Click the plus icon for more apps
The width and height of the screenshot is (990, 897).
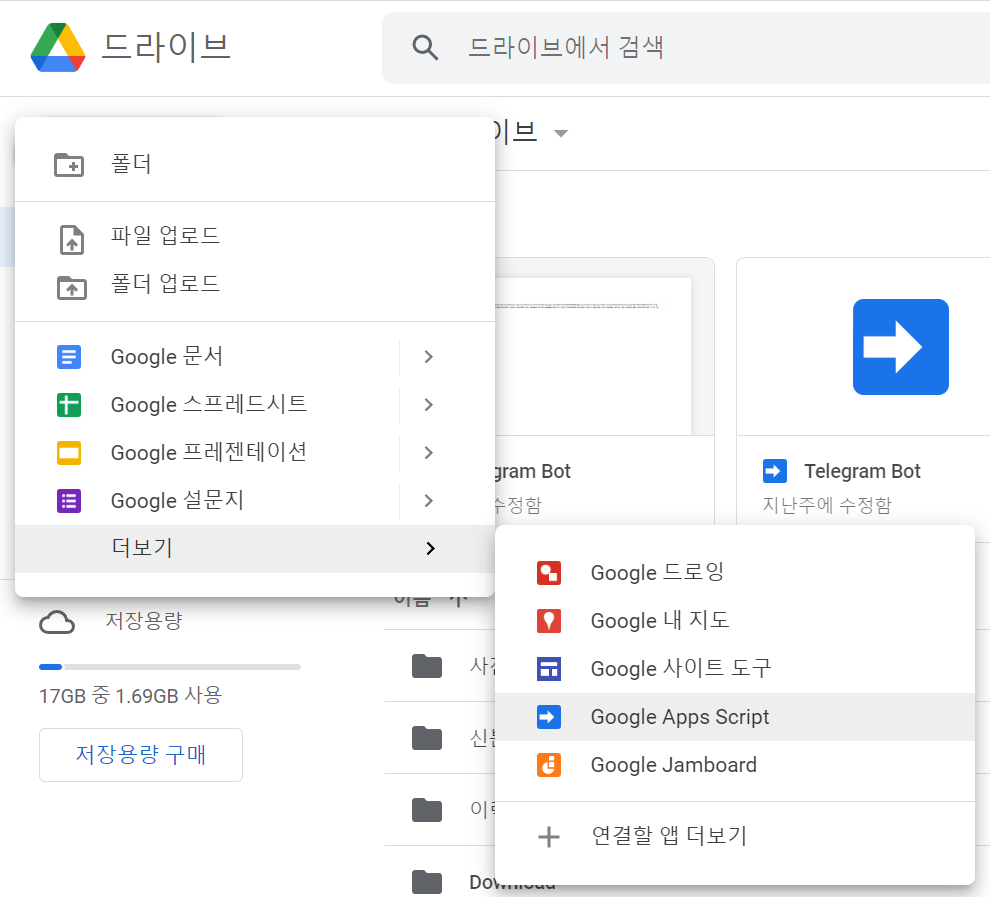[x=549, y=837]
